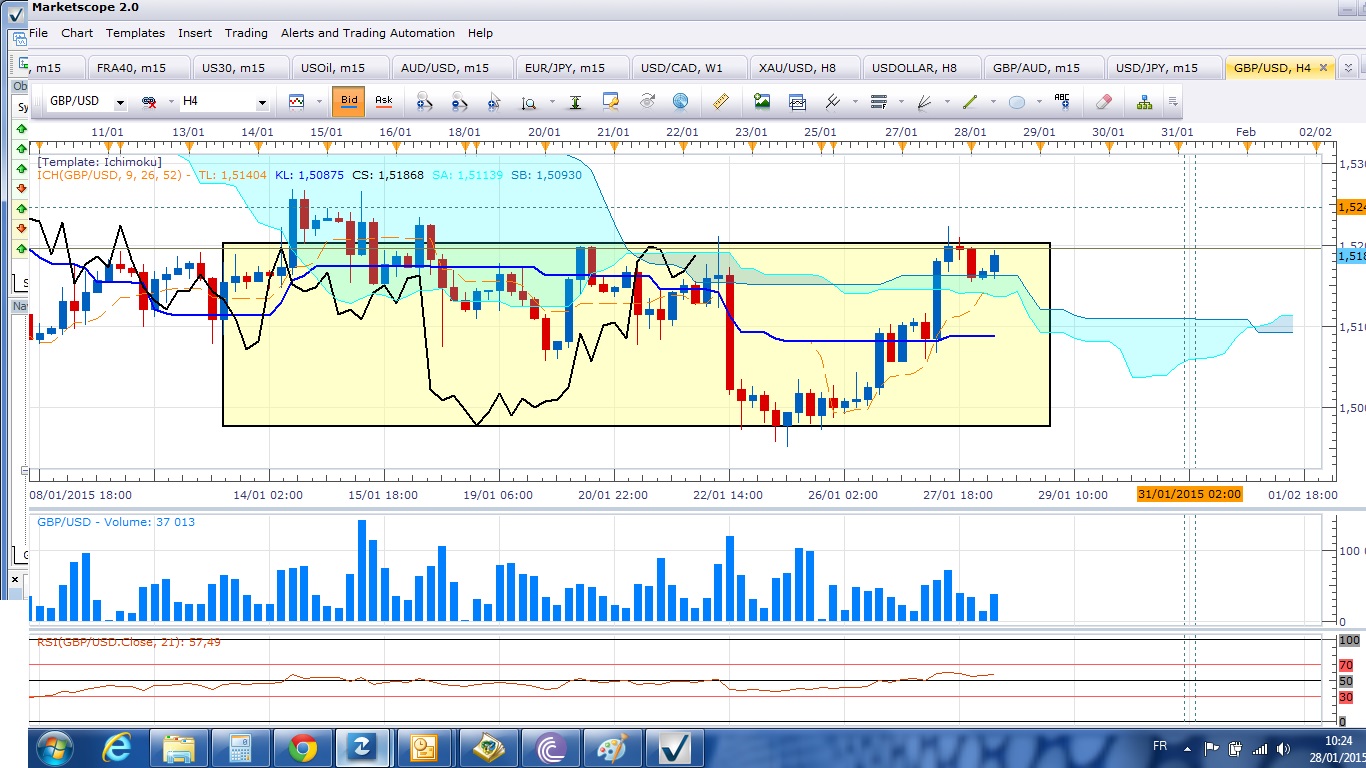The image size is (1366, 768).
Task: Open Google Chrome from the taskbar
Action: pyautogui.click(x=302, y=747)
